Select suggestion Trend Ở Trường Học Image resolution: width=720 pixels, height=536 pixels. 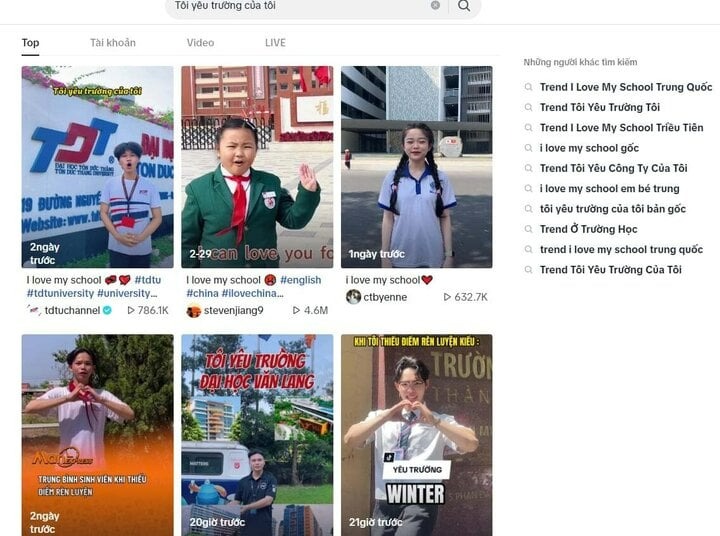pyautogui.click(x=589, y=229)
